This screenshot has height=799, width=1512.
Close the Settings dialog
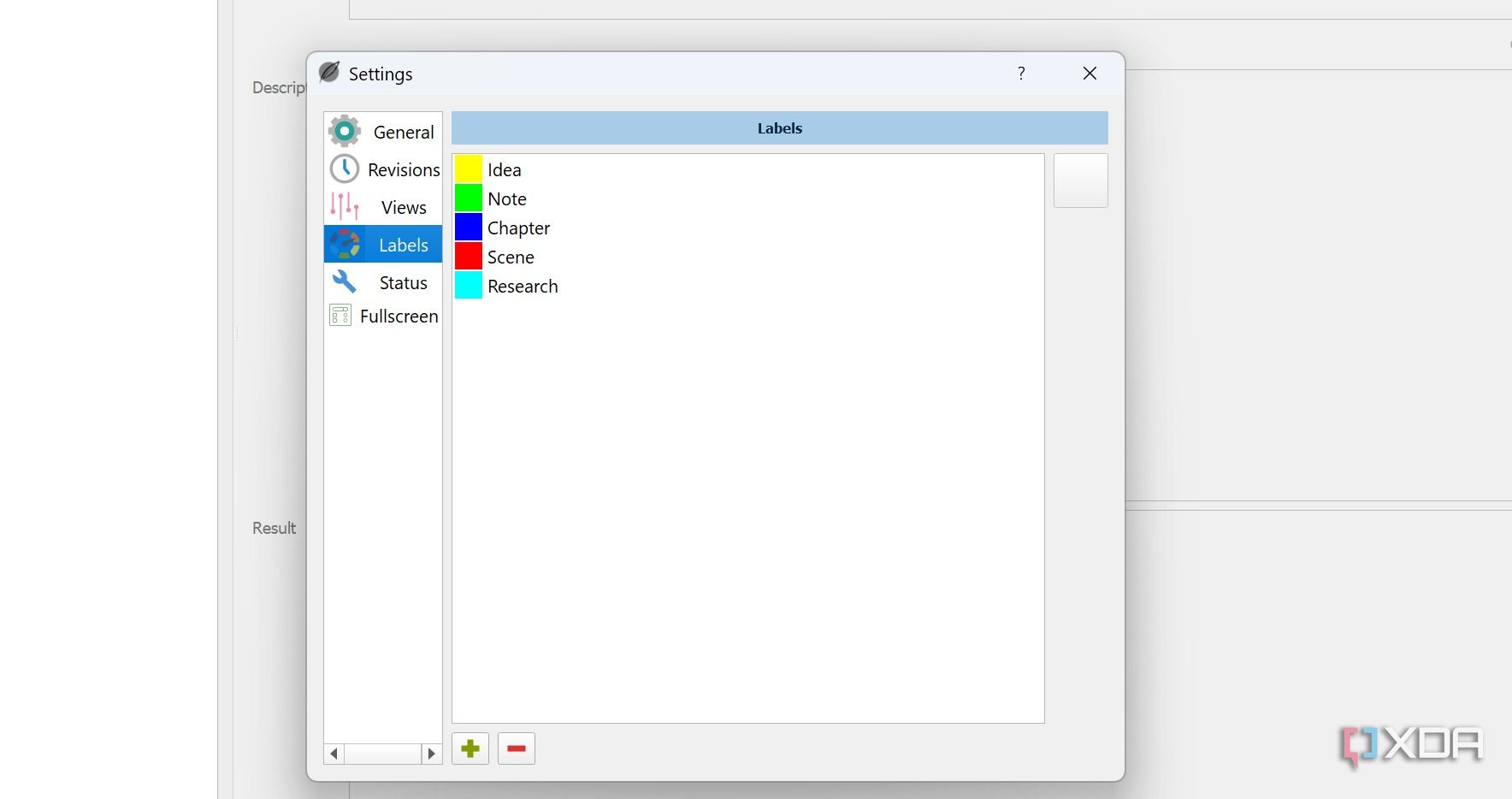point(1090,74)
